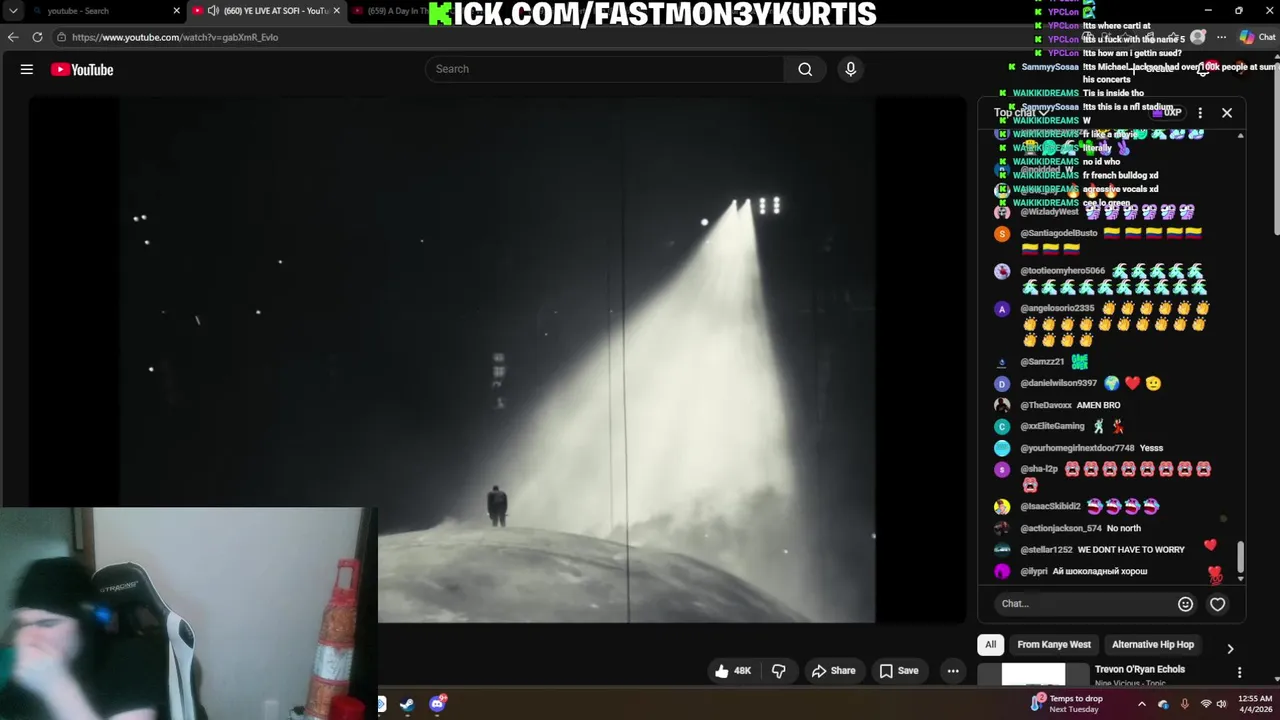Open the browser settings ellipsis menu
1280x720 pixels.
[1221, 37]
